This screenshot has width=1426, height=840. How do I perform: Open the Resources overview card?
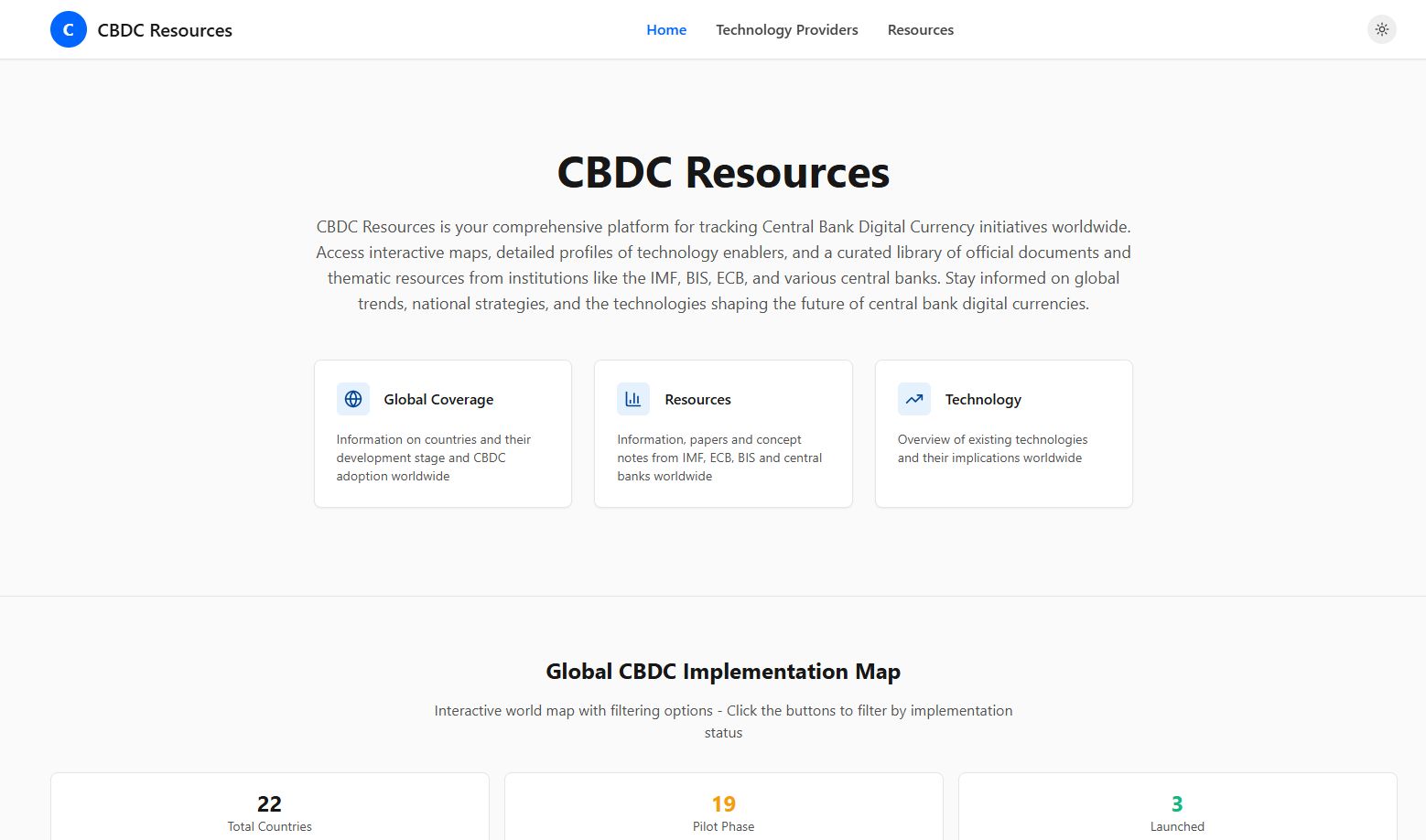722,433
